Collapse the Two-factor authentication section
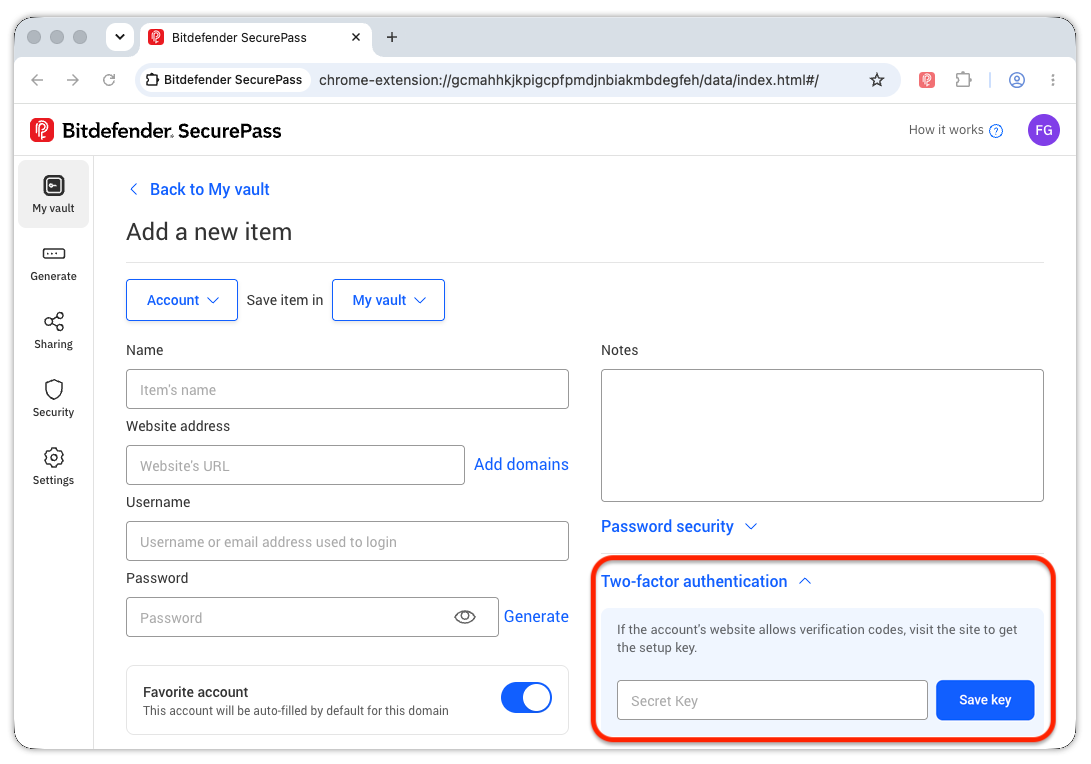1091x764 pixels. pos(706,581)
